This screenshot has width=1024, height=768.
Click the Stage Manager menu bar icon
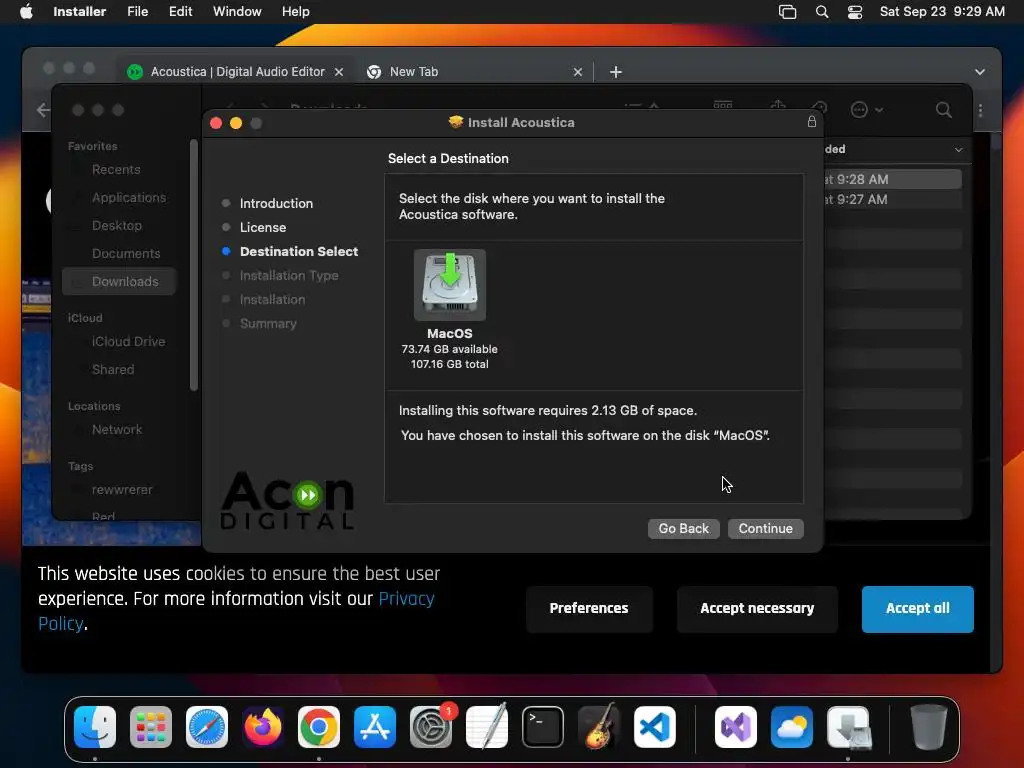pyautogui.click(x=788, y=12)
